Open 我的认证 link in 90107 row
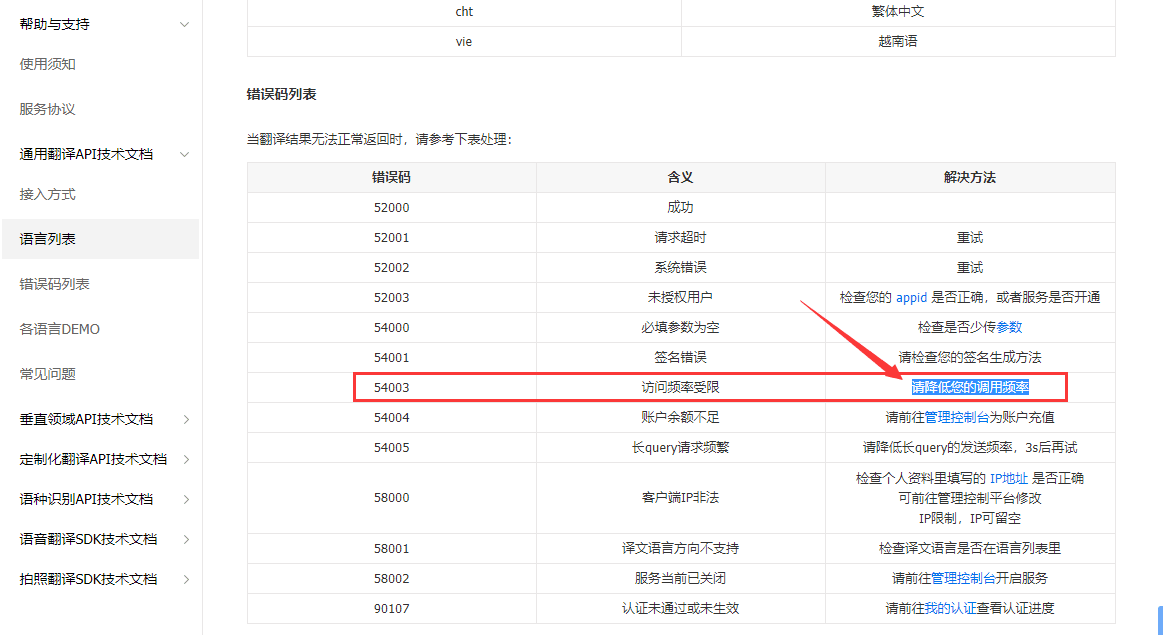 coord(949,608)
